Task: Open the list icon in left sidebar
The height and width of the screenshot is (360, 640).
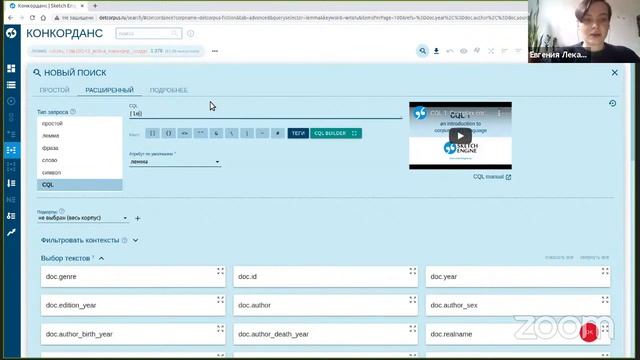Action: (11, 84)
